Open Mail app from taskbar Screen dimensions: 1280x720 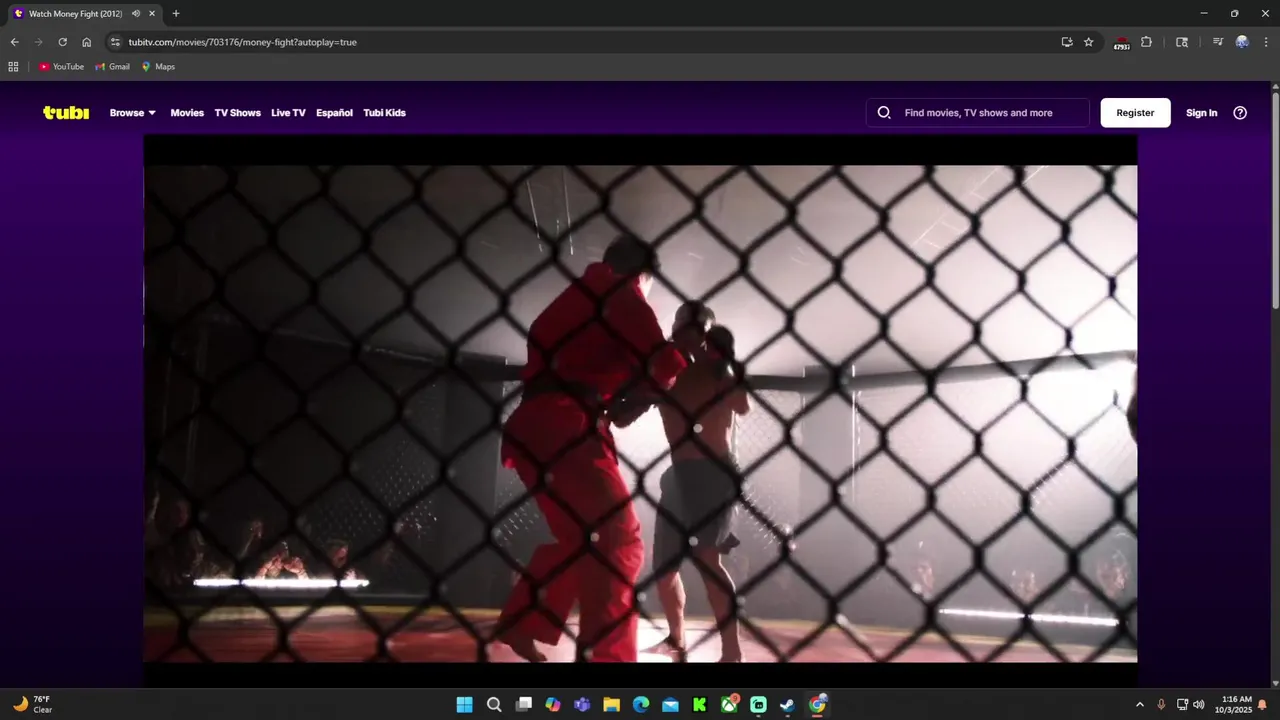tap(670, 704)
